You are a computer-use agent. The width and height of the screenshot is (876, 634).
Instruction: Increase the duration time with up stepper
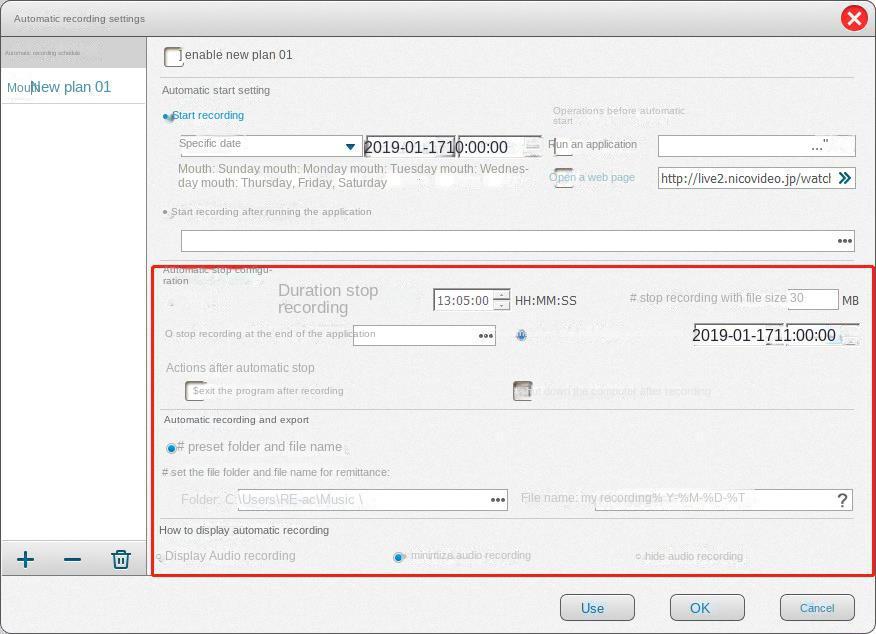501,295
